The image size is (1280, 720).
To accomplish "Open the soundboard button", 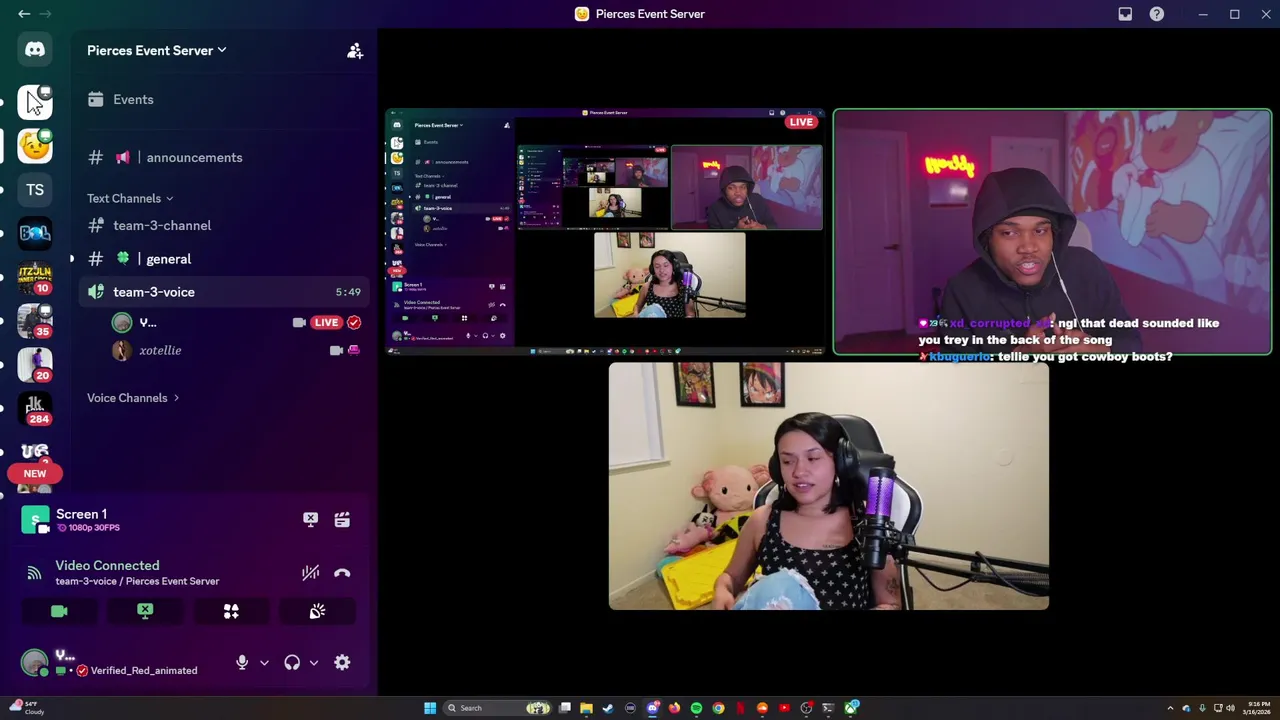I will tap(317, 611).
